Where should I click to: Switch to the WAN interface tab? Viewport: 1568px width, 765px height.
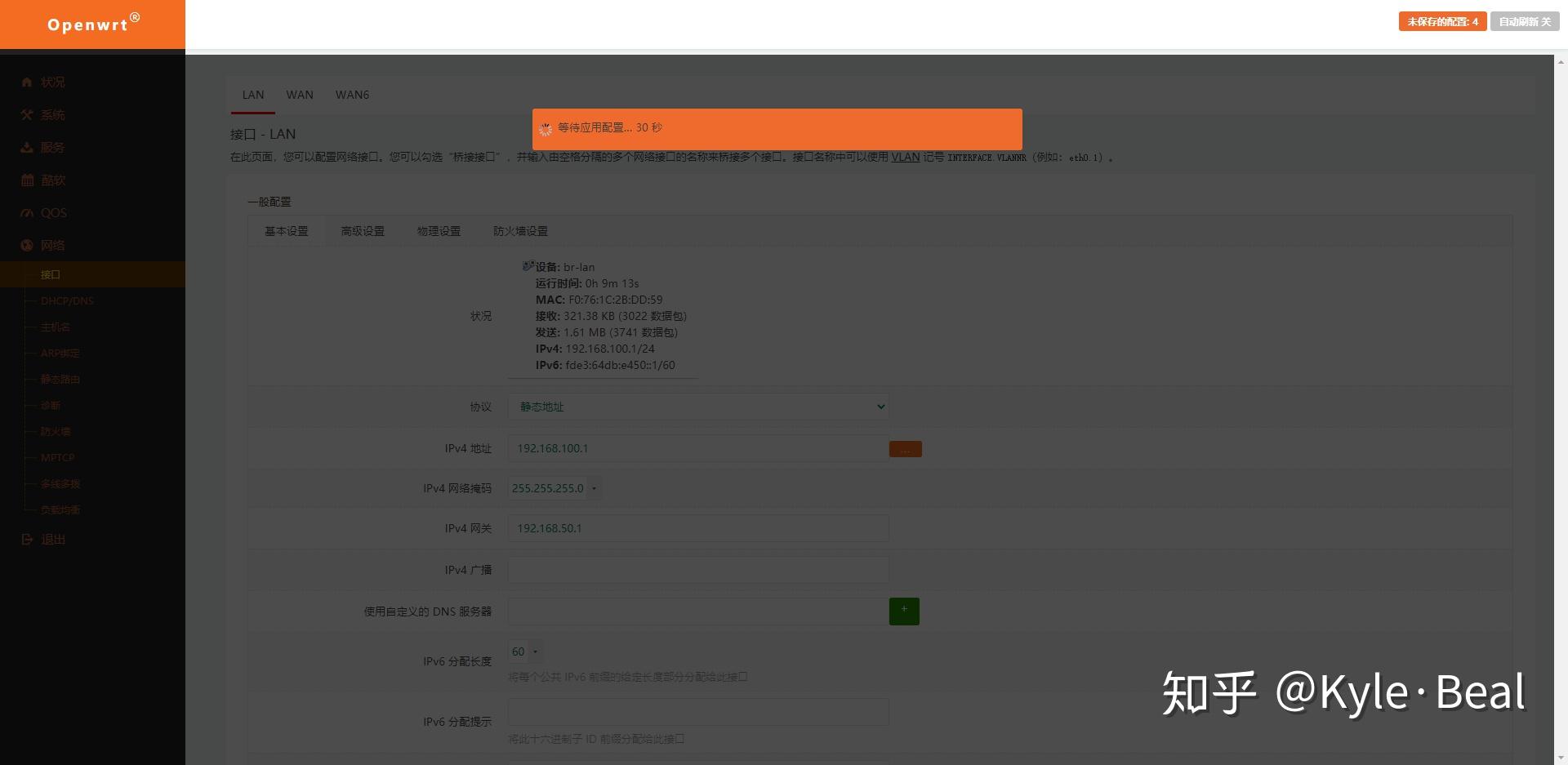[x=299, y=95]
